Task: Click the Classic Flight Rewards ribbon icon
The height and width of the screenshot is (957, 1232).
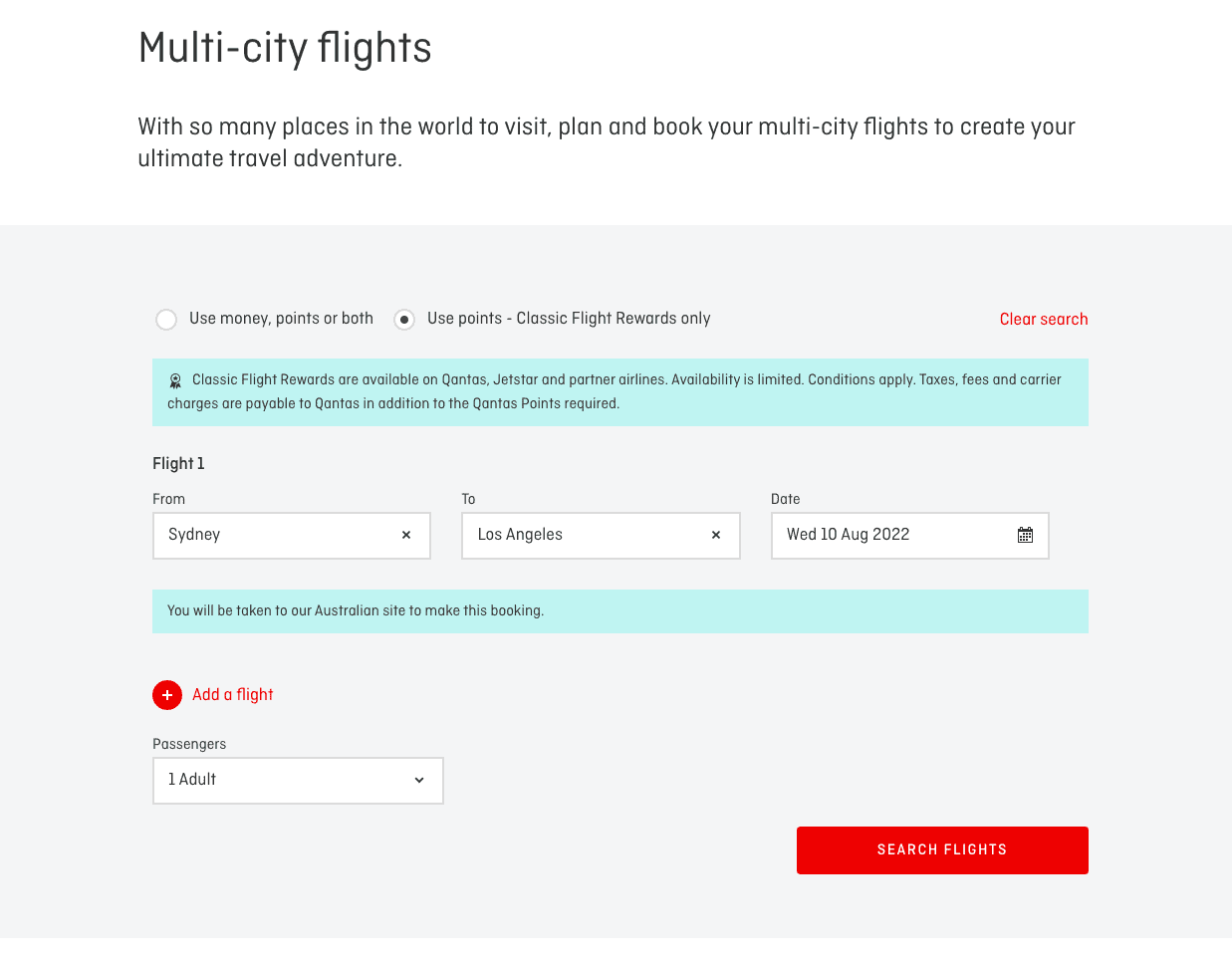Action: click(175, 380)
